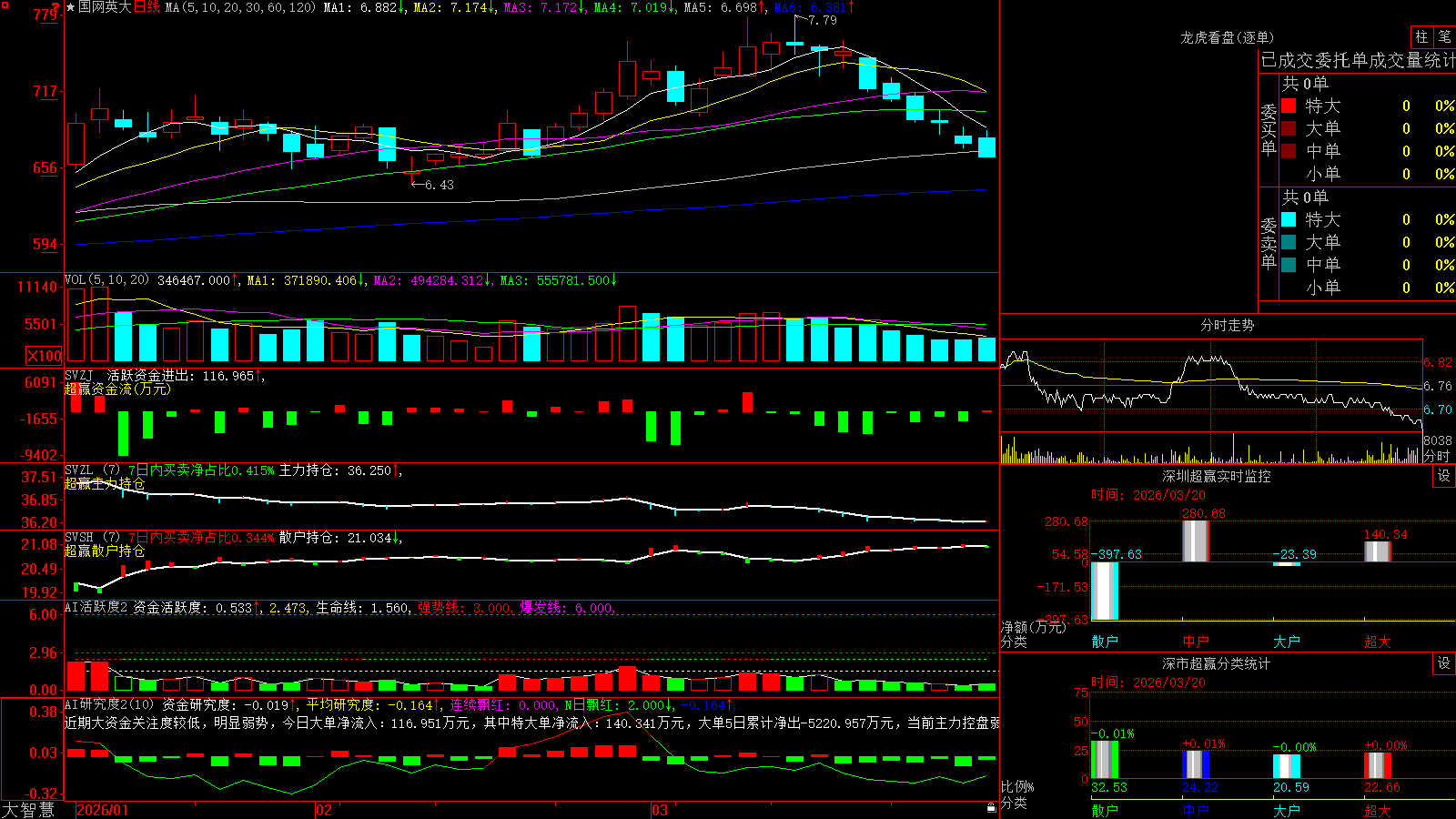Click the 22.66 超大 ratio bar
This screenshot has height=819, width=1456.
point(1378,765)
